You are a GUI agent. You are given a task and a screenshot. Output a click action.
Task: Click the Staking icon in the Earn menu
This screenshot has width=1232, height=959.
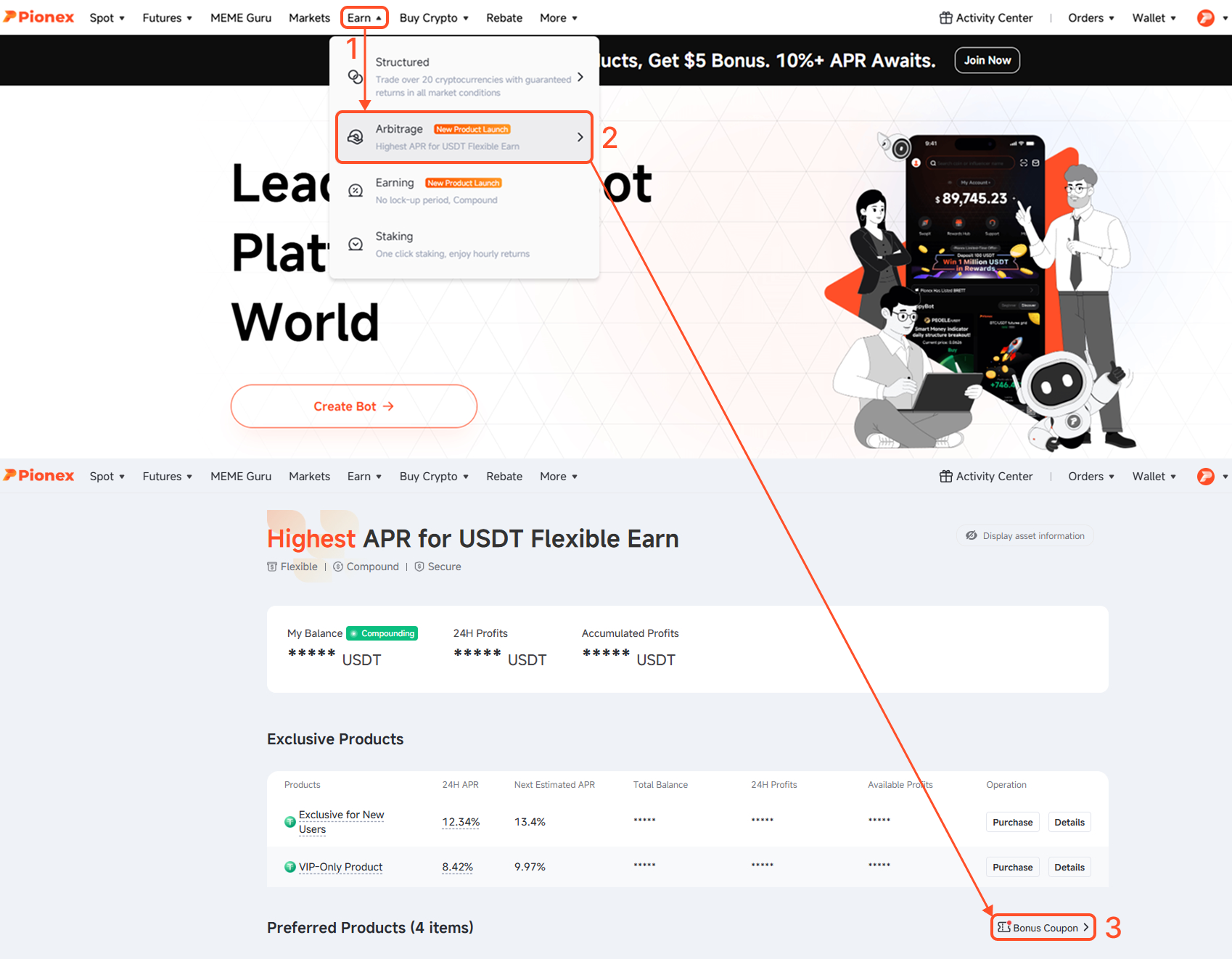coord(356,244)
